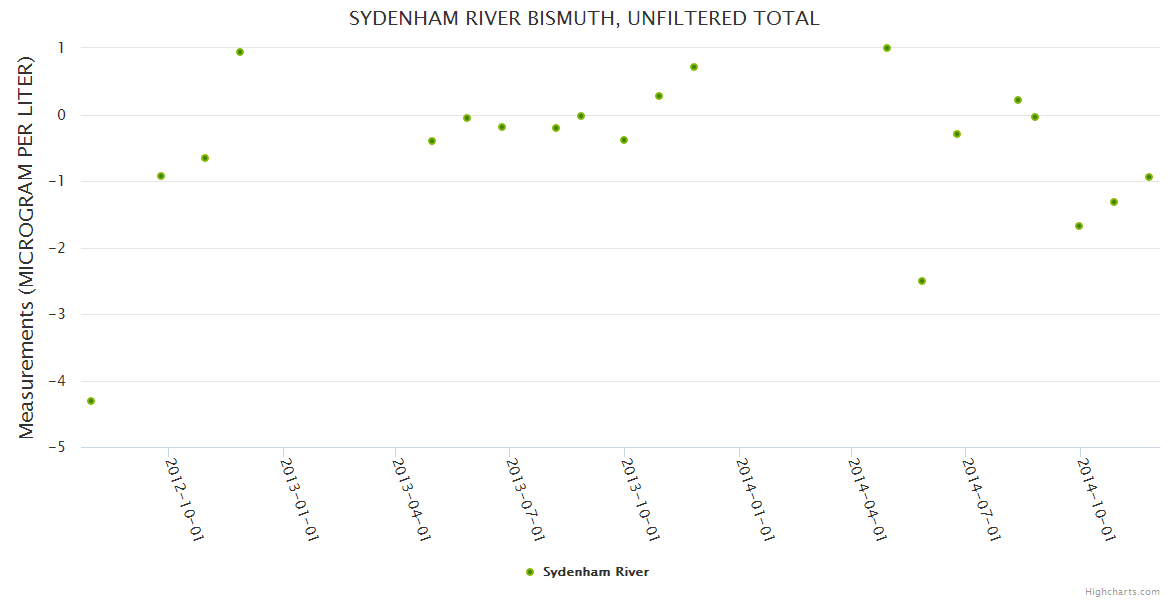Select the data point exactly above 2013-10-01 label

click(x=624, y=140)
